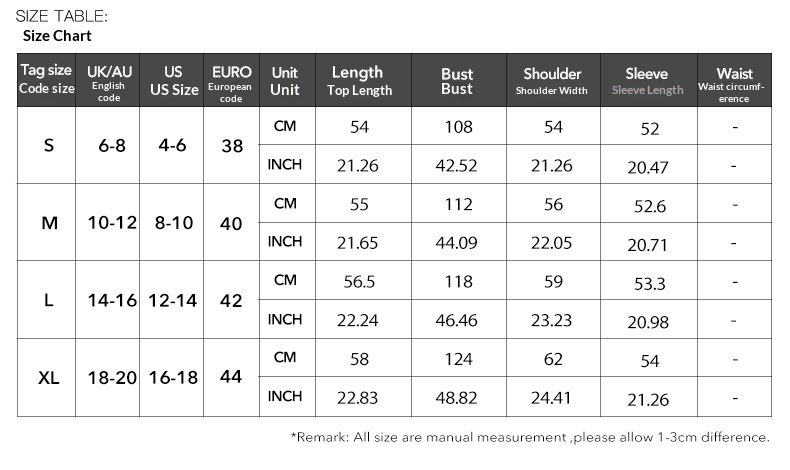This screenshot has height=470, width=790.
Task: Click the Shoulder Width column header
Action: (x=552, y=80)
